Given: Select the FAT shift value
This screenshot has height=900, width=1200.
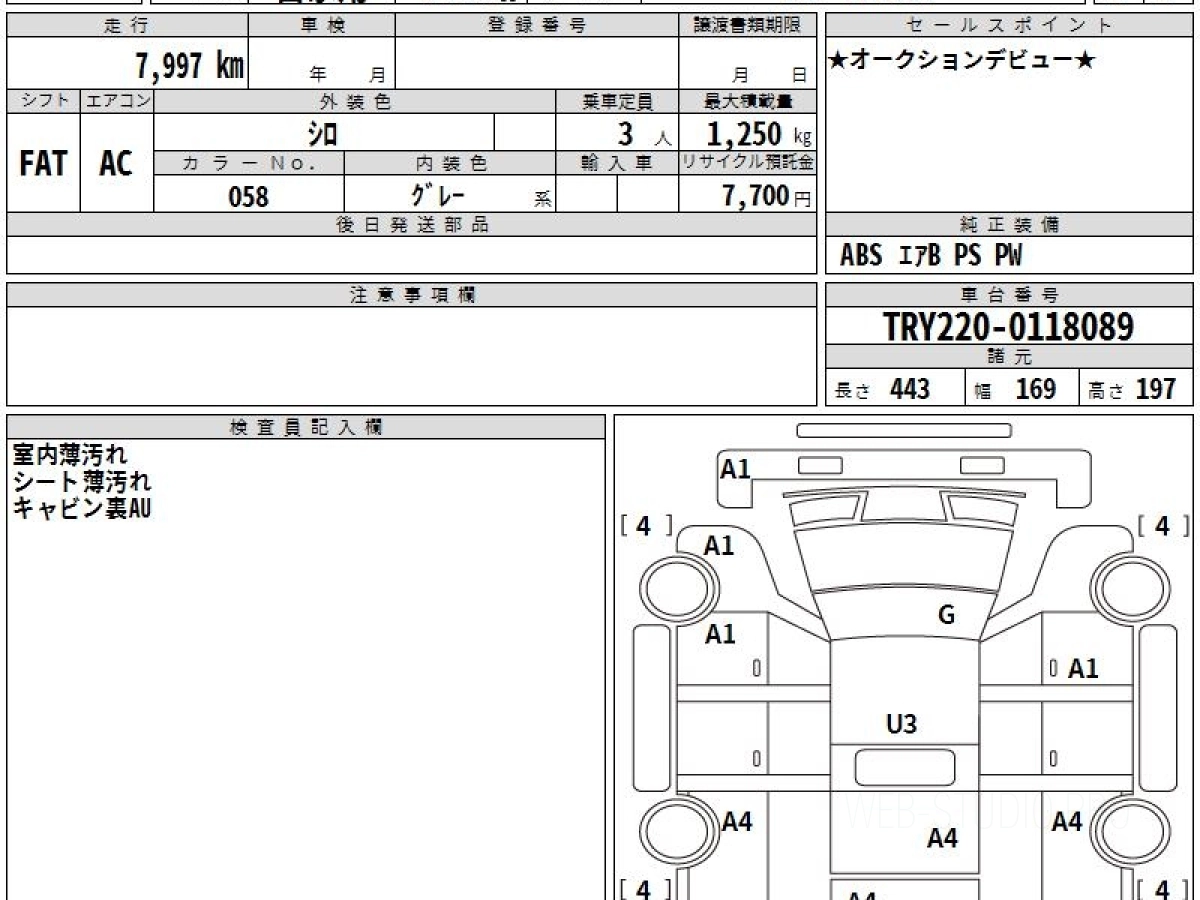Looking at the screenshot, I should (x=43, y=163).
